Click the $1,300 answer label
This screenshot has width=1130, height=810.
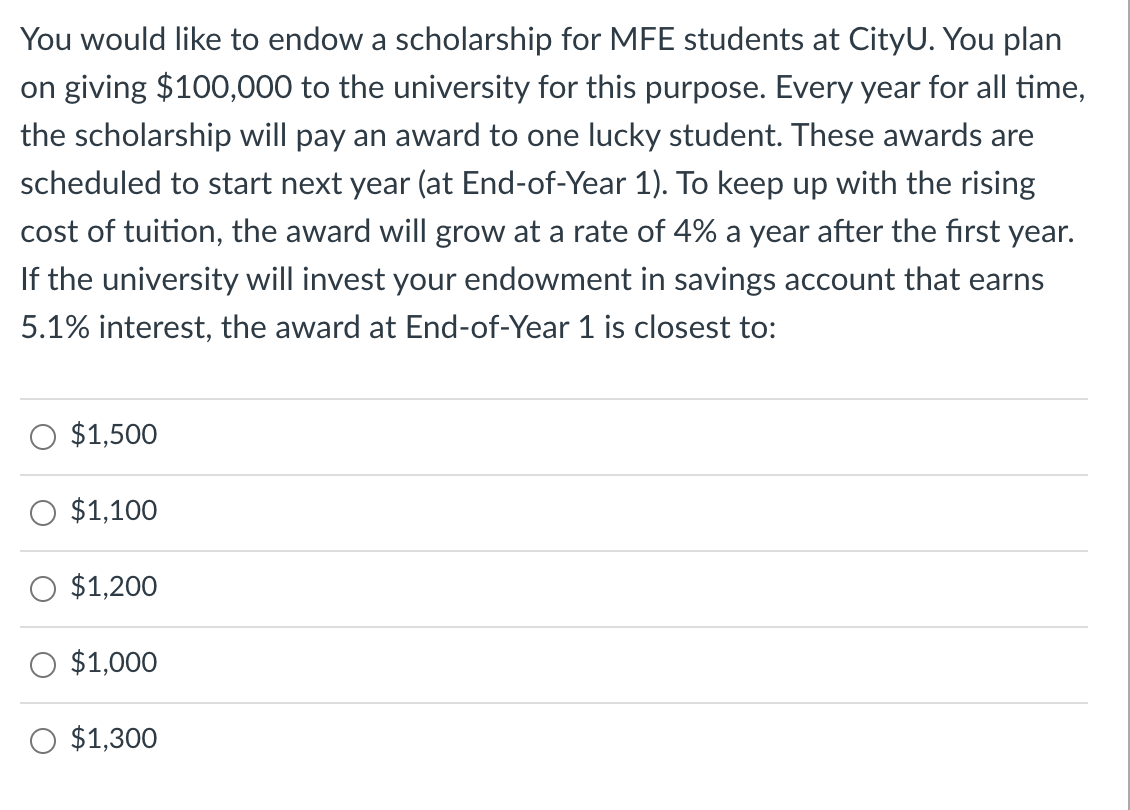pos(112,739)
